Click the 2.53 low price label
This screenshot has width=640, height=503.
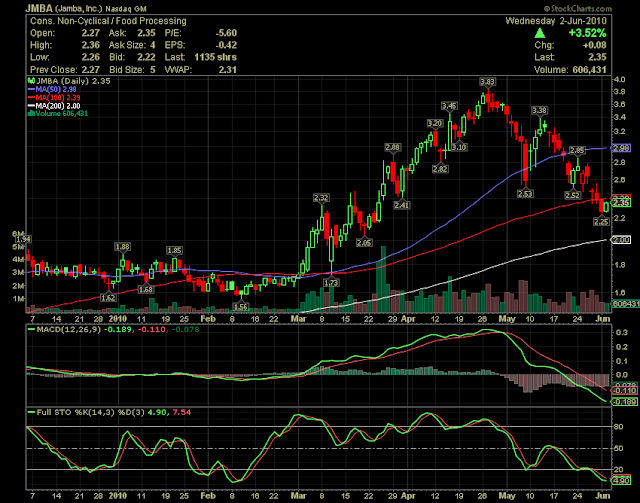(525, 194)
